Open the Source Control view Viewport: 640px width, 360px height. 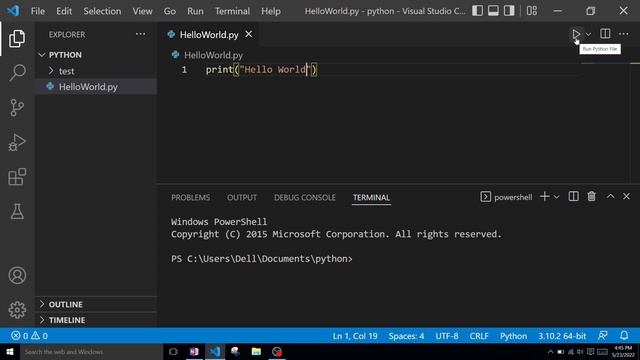tap(17, 108)
